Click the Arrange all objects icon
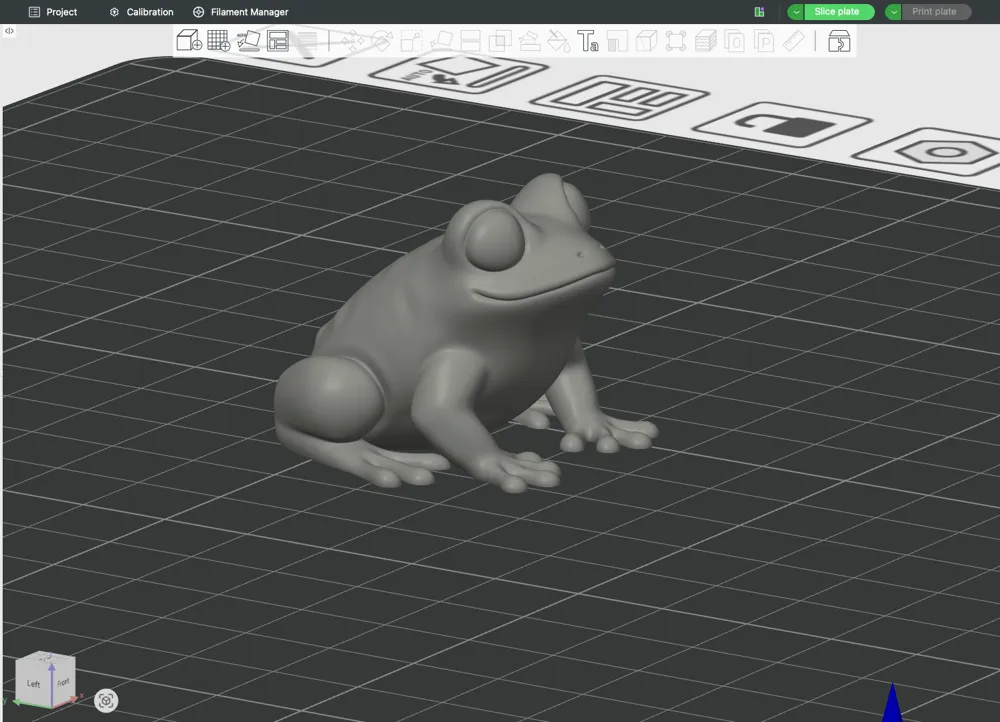 tap(278, 41)
